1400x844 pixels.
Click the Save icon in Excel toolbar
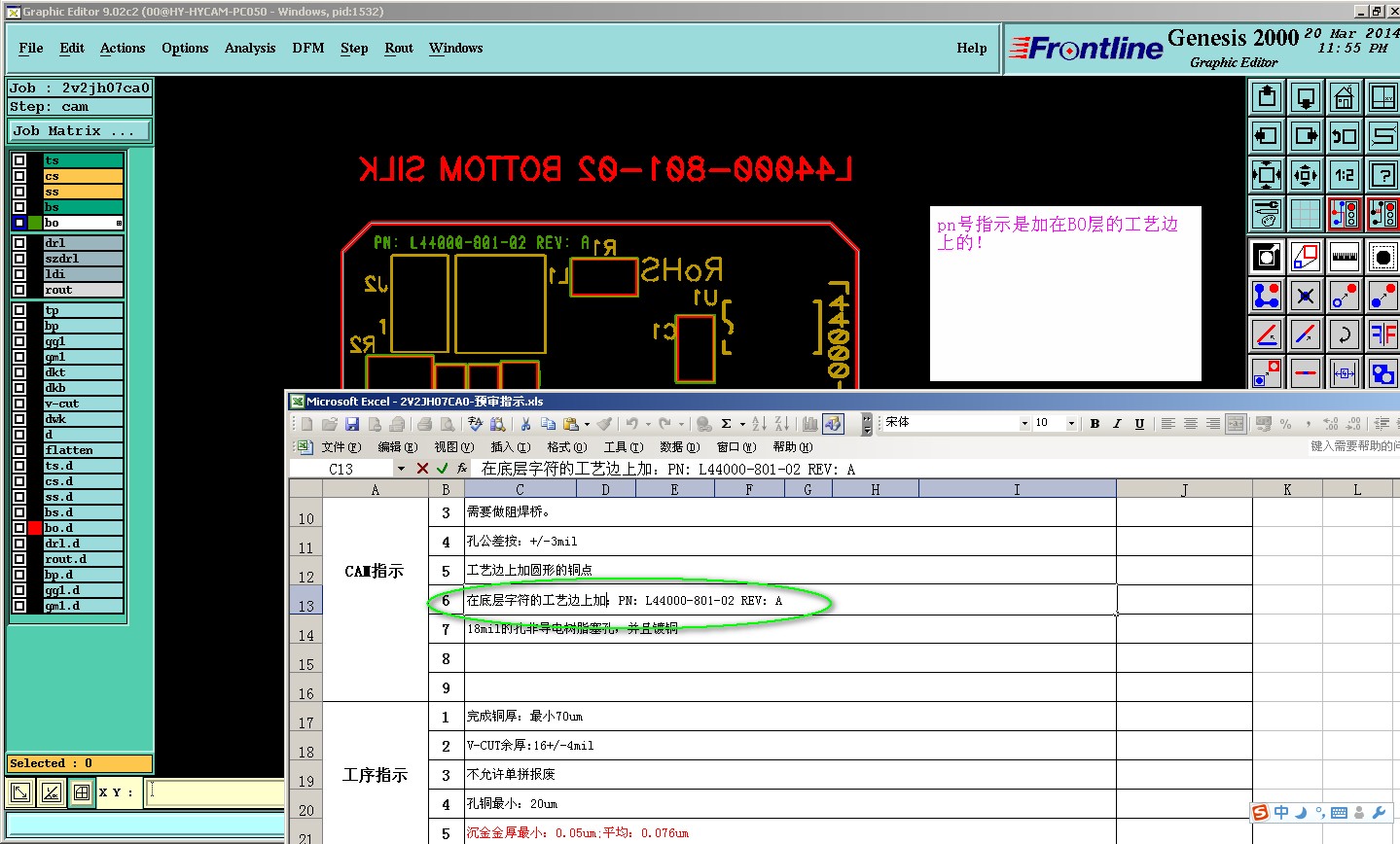tap(352, 424)
